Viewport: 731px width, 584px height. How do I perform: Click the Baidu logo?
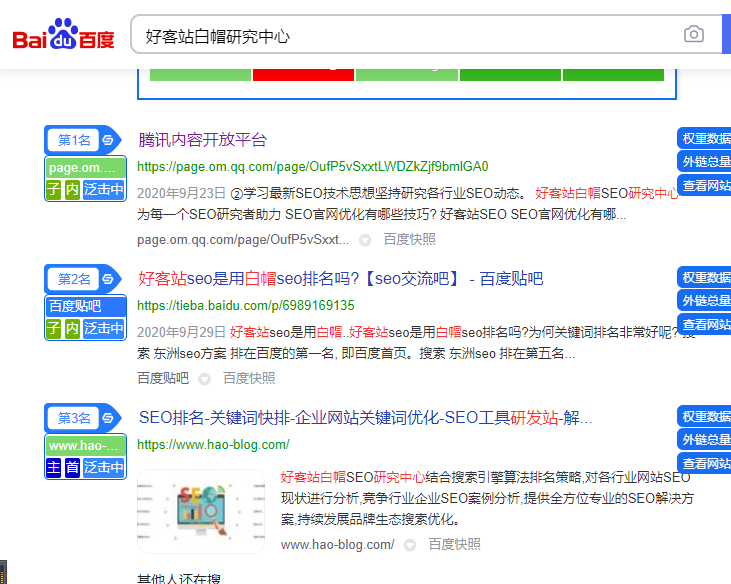63,34
